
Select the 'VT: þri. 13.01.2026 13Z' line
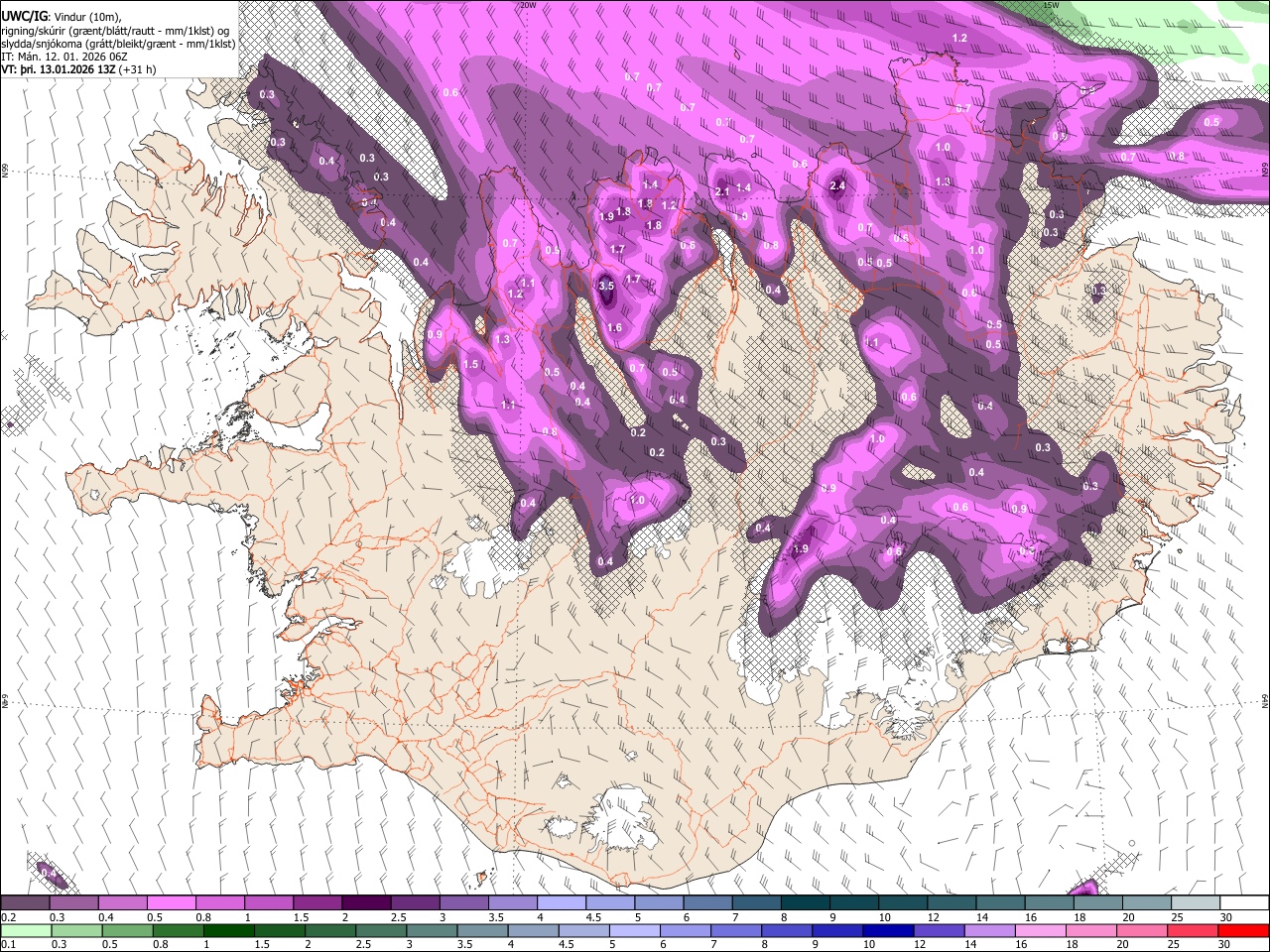pyautogui.click(x=79, y=69)
